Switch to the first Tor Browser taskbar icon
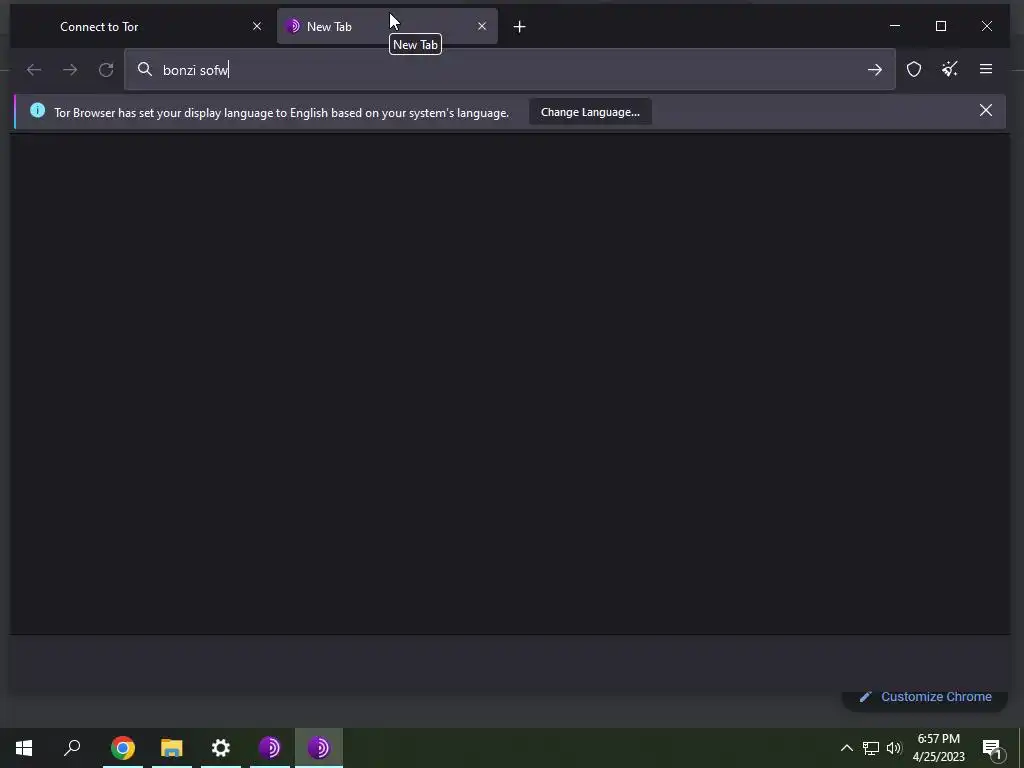Screen dimensions: 1024x768 (270, 748)
